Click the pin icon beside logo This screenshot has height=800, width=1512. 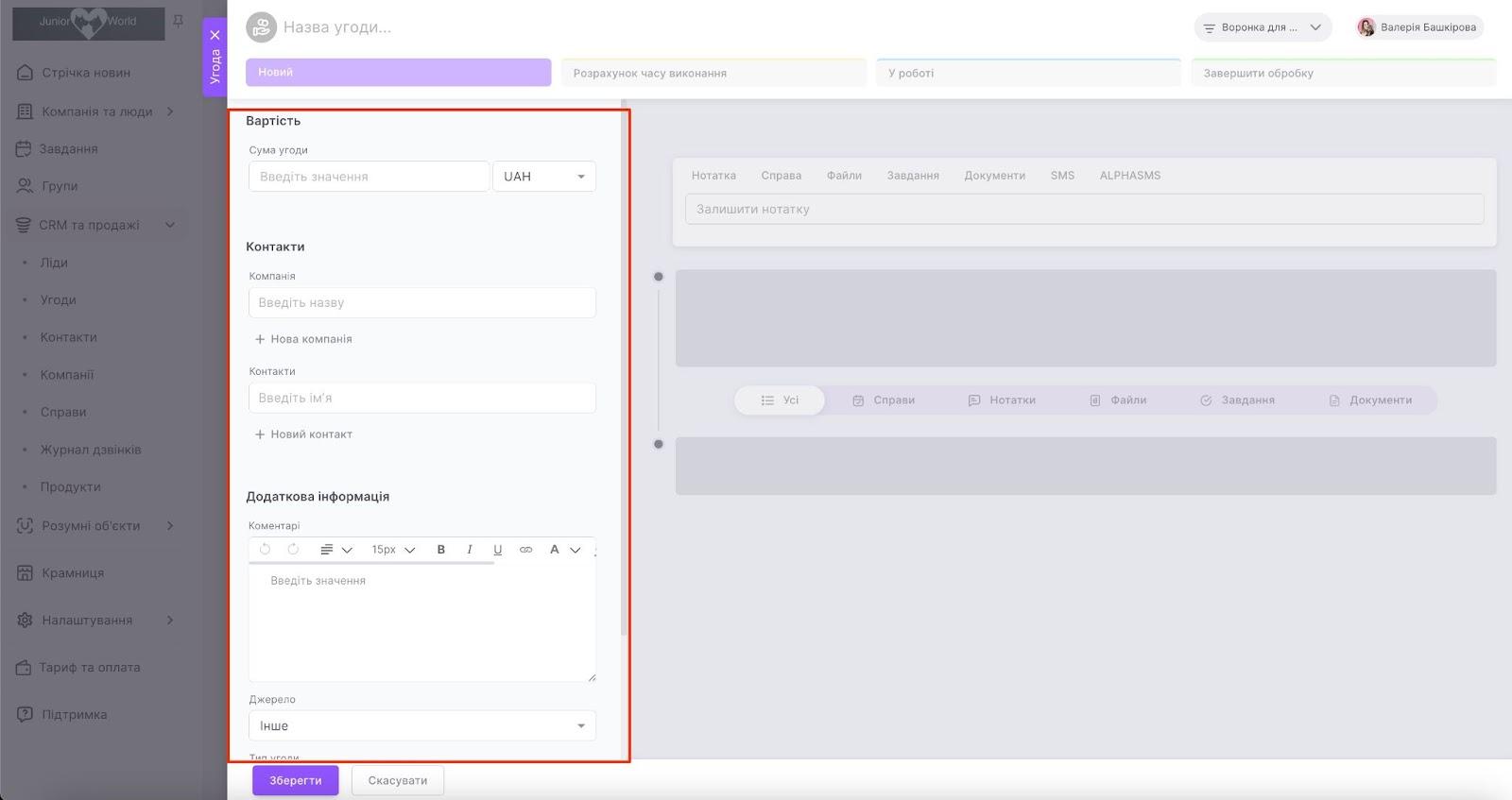[178, 21]
